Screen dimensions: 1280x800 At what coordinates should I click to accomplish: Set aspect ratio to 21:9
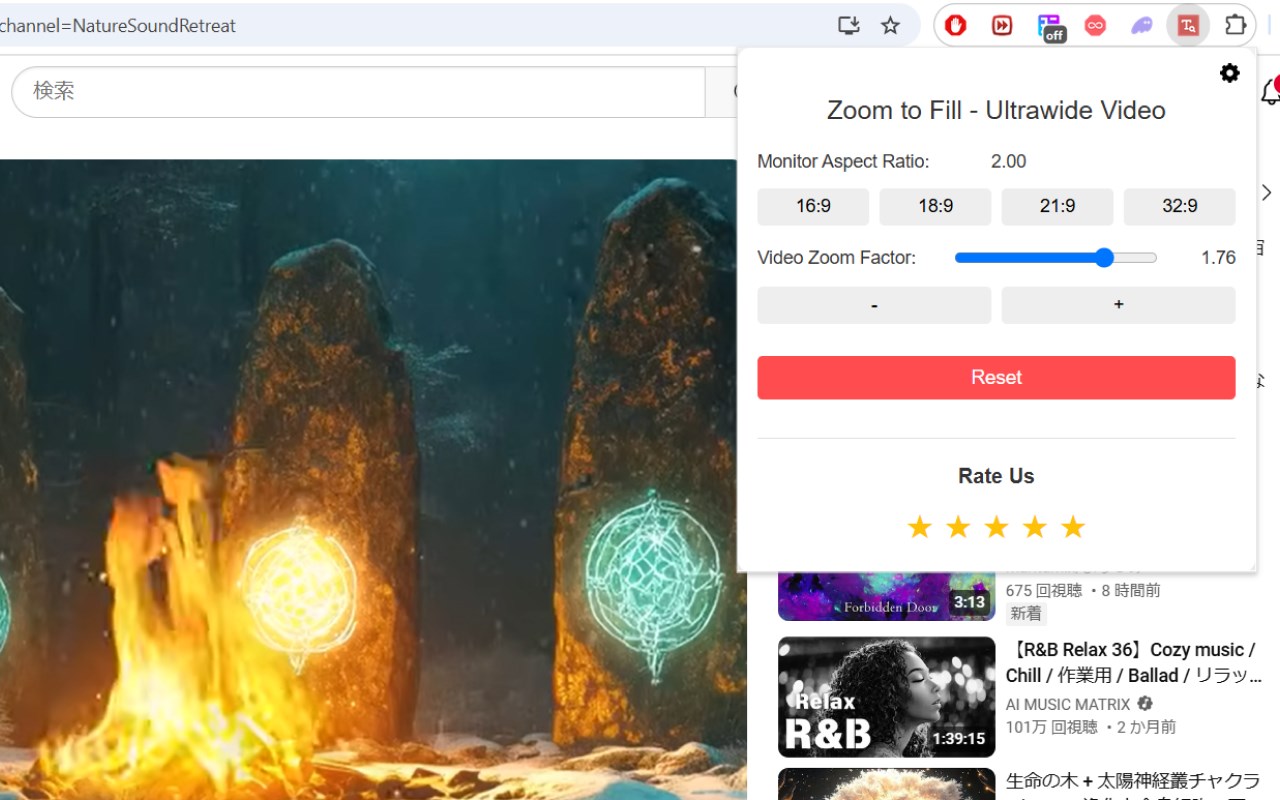[1057, 206]
